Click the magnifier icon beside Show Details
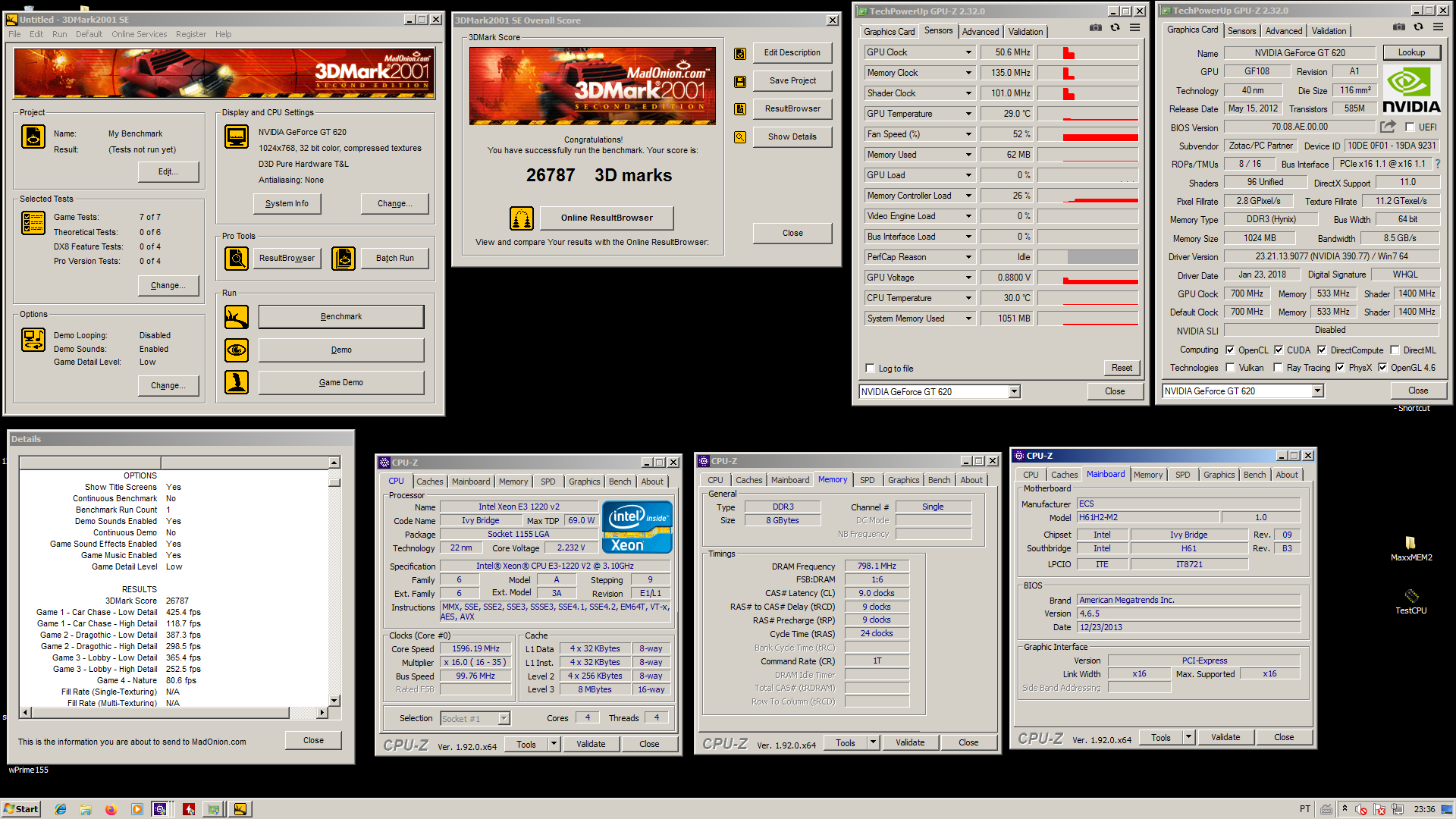This screenshot has height=819, width=1456. [x=740, y=137]
